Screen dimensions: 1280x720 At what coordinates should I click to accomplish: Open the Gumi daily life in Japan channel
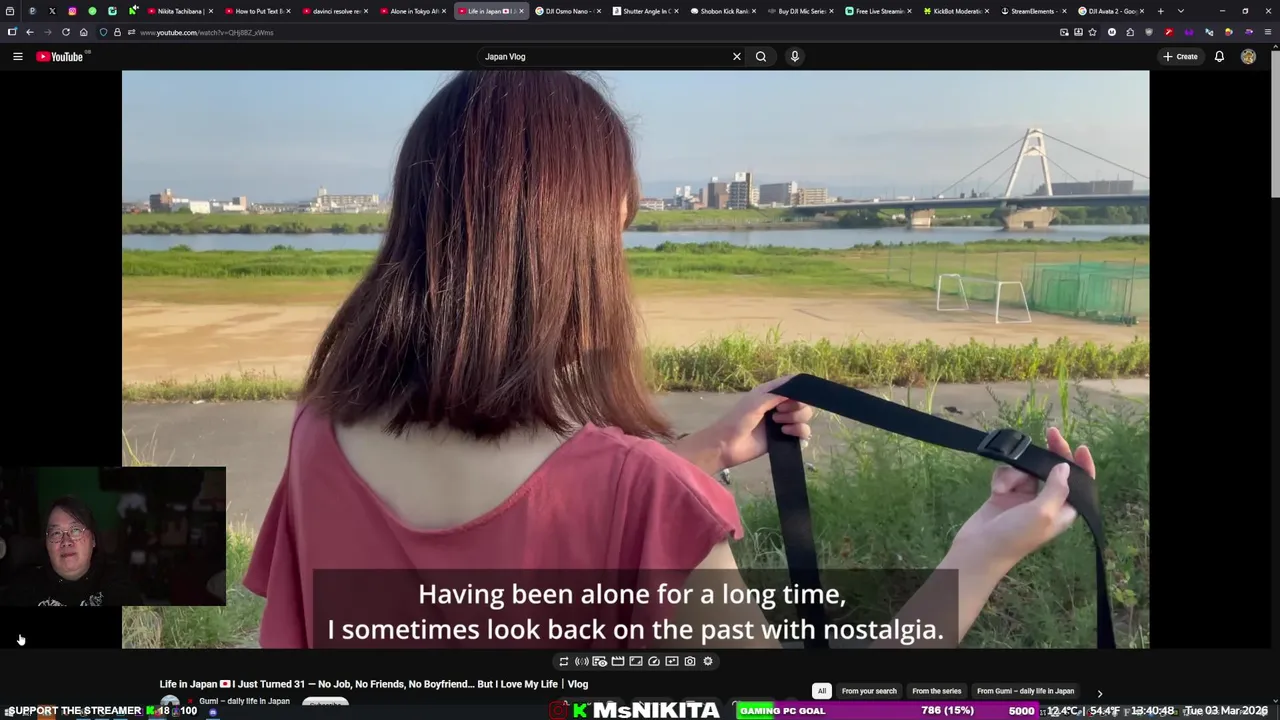(x=244, y=701)
